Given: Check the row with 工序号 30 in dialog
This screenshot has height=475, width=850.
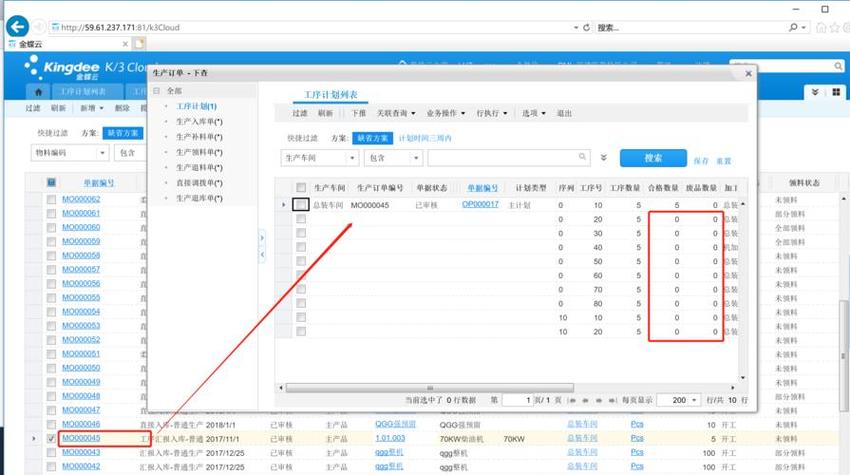Looking at the screenshot, I should tap(301, 233).
